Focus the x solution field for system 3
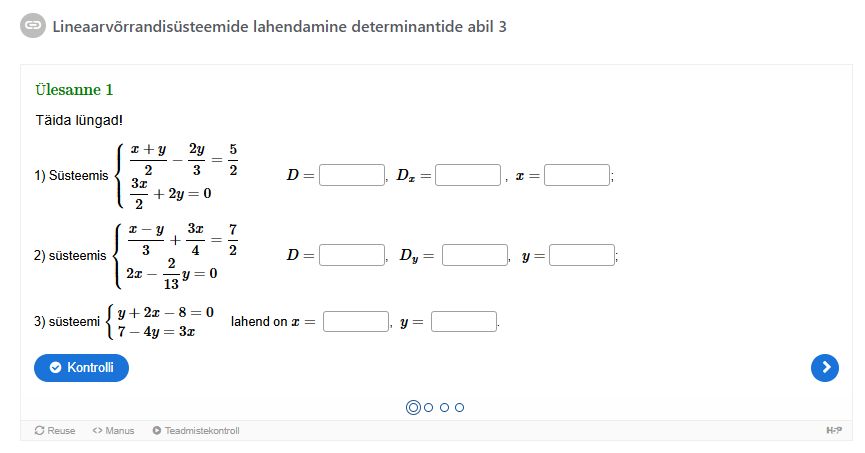Image resolution: width=865 pixels, height=453 pixels. 356,322
